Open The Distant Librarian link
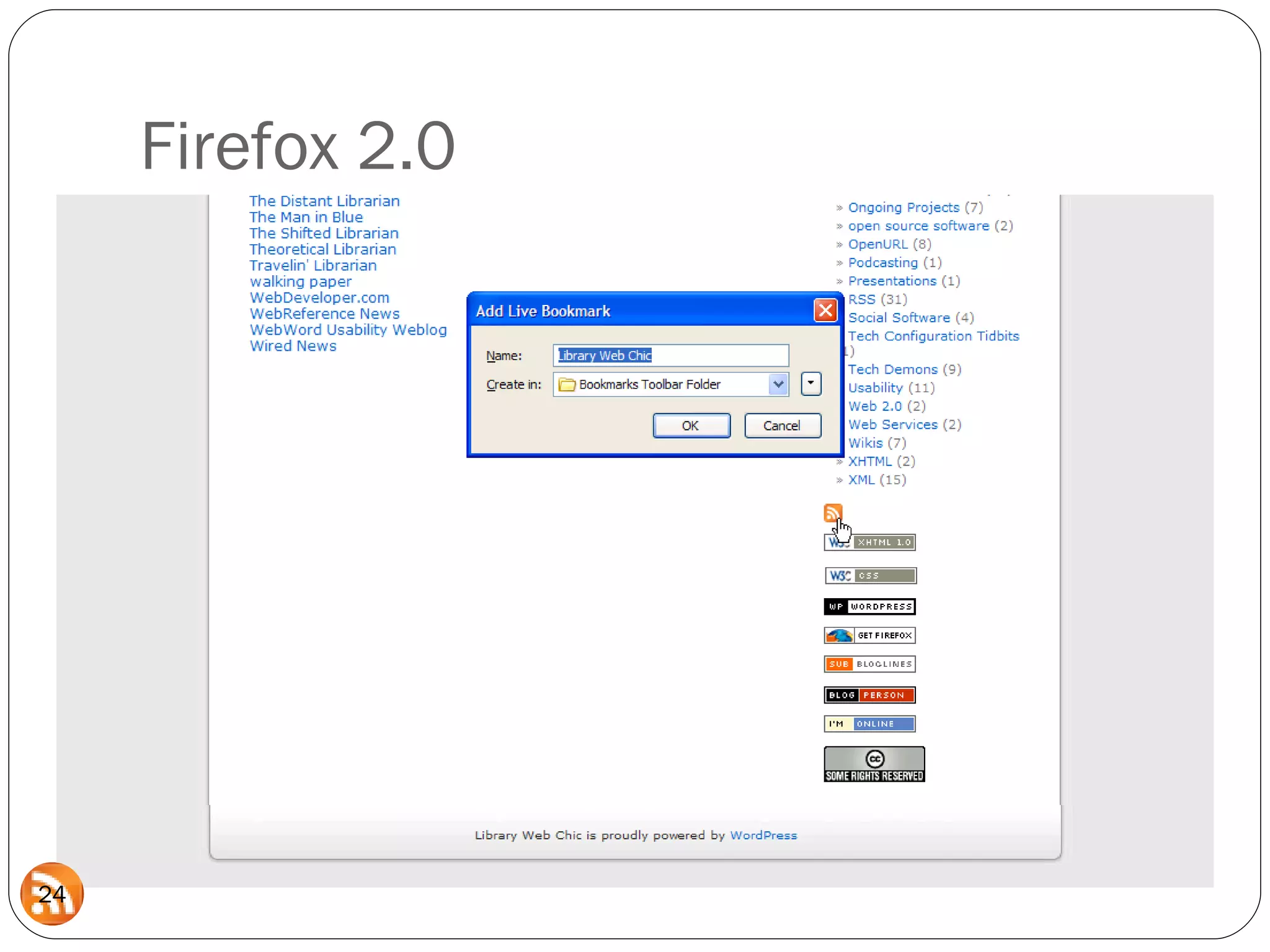This screenshot has height=952, width=1270. 324,201
